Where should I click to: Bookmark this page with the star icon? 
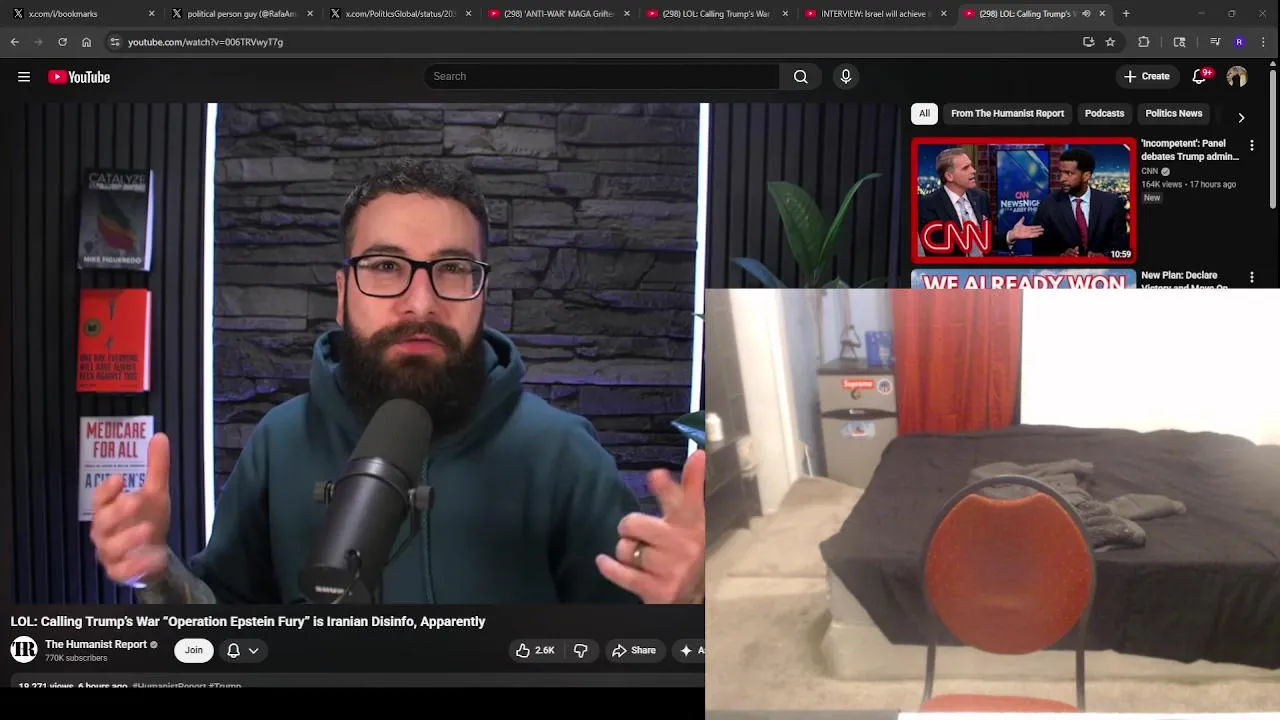[x=1110, y=42]
